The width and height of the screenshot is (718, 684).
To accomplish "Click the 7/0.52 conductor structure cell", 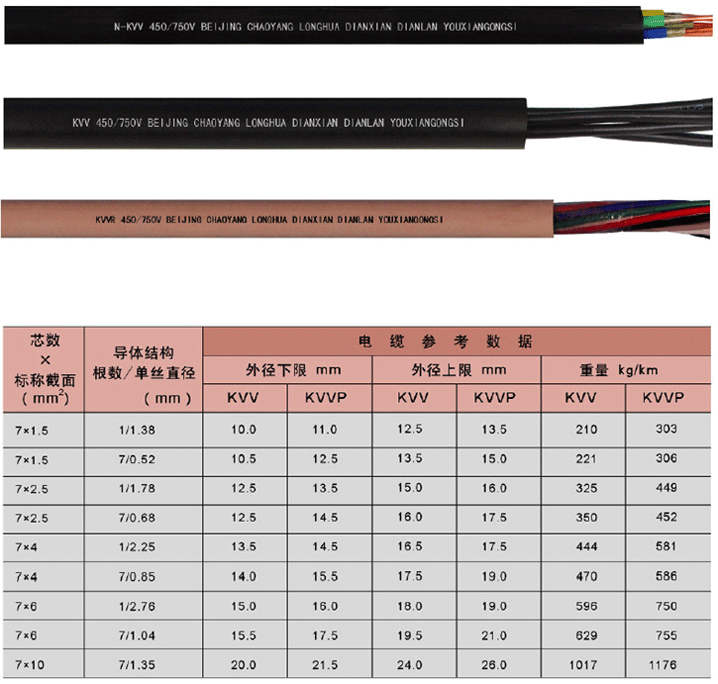I will [144, 459].
